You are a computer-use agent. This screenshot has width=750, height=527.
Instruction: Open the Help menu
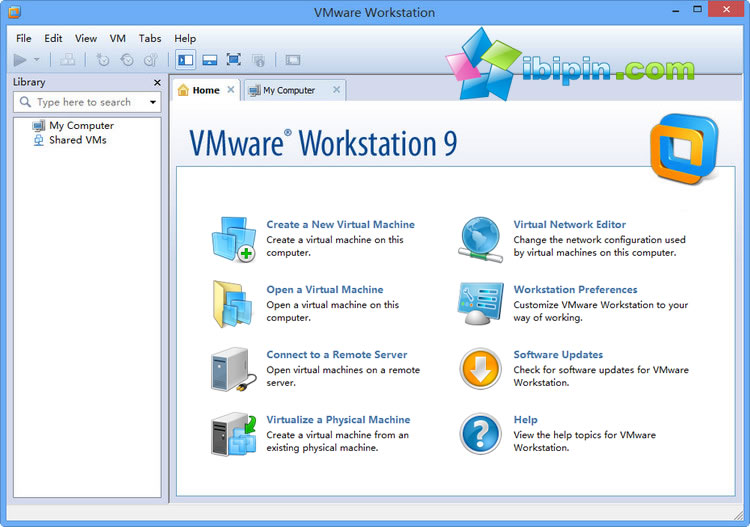185,38
